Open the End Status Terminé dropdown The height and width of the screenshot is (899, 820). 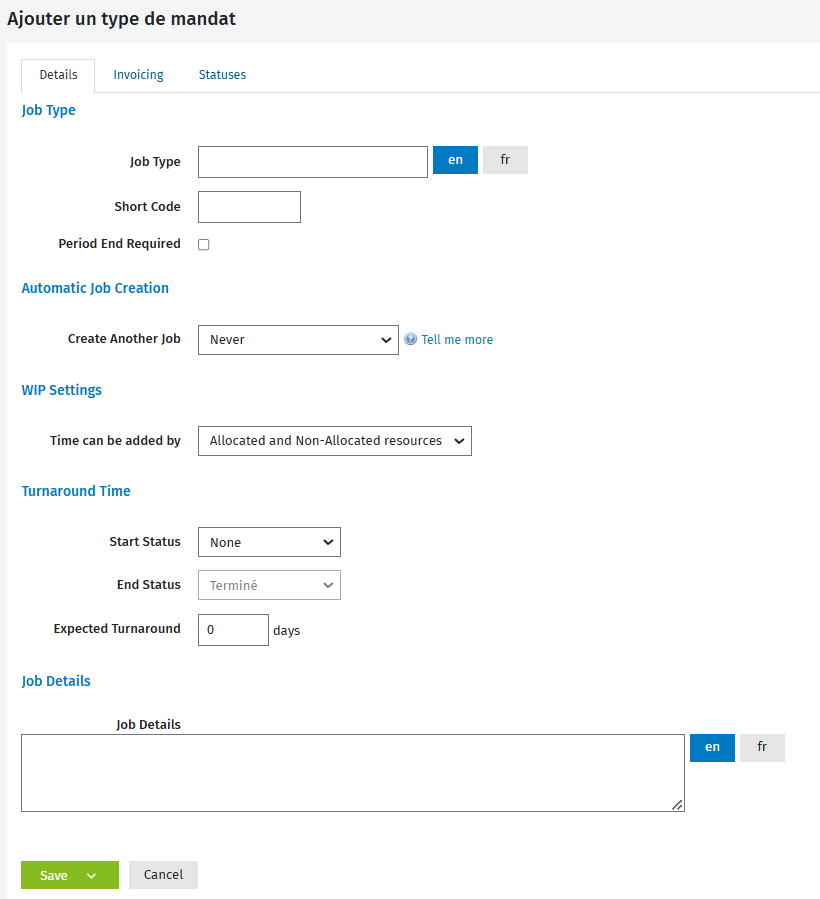pos(270,585)
